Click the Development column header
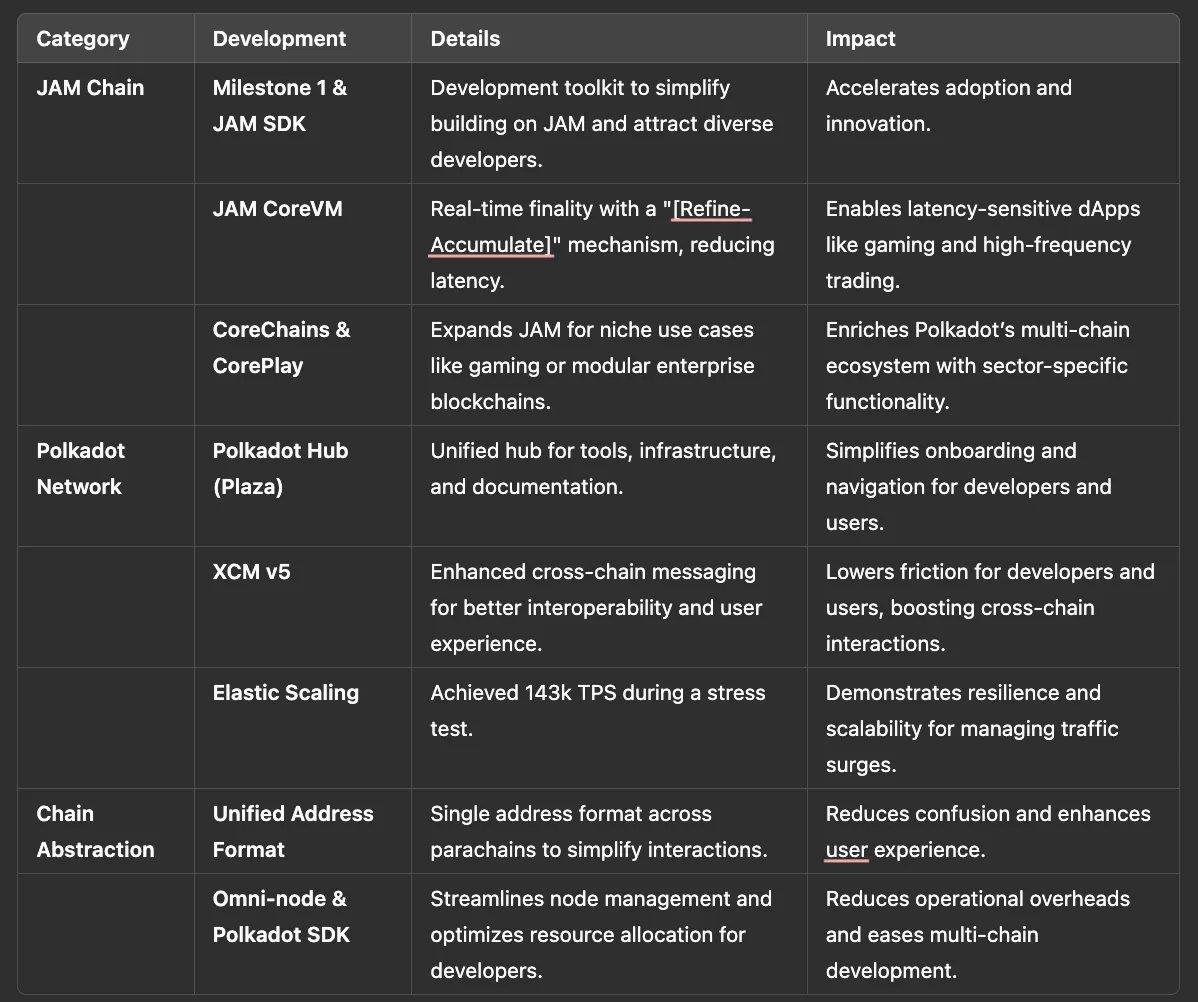This screenshot has width=1198, height=1002. pyautogui.click(x=279, y=39)
